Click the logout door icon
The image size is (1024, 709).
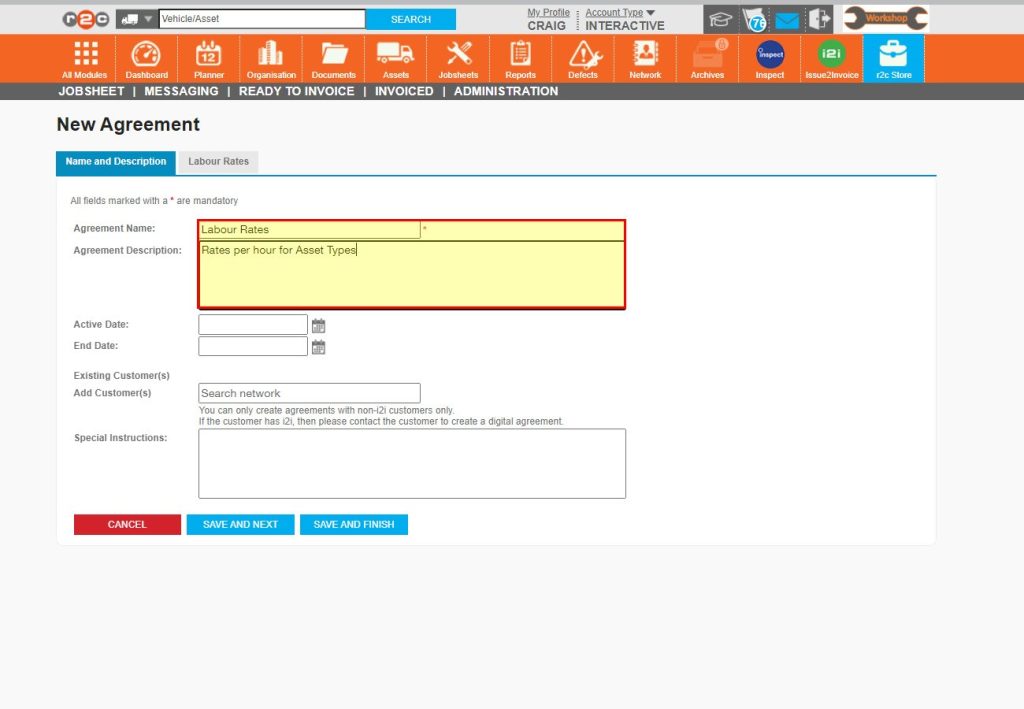point(820,19)
